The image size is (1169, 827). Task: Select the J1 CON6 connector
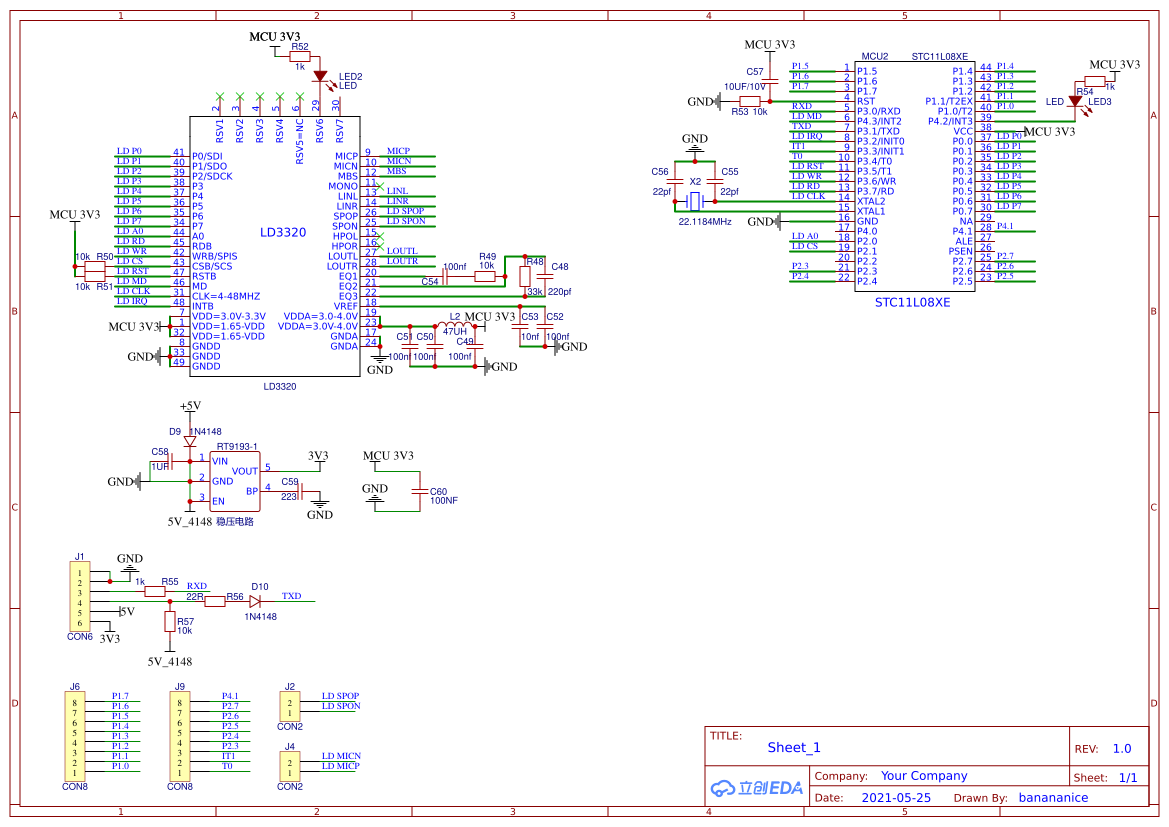[x=78, y=597]
